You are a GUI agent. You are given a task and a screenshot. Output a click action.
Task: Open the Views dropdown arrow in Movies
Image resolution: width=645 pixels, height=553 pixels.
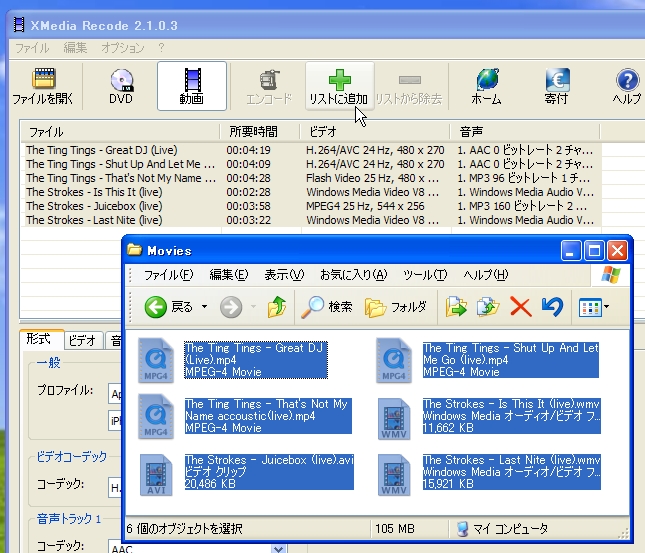[x=607, y=307]
